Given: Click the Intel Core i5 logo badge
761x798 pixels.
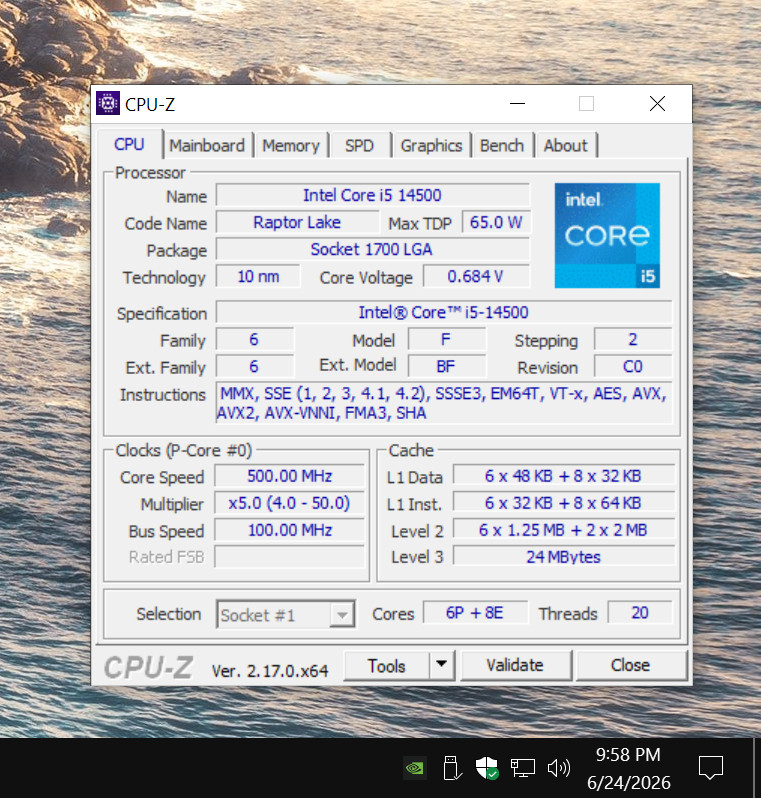Looking at the screenshot, I should point(607,236).
